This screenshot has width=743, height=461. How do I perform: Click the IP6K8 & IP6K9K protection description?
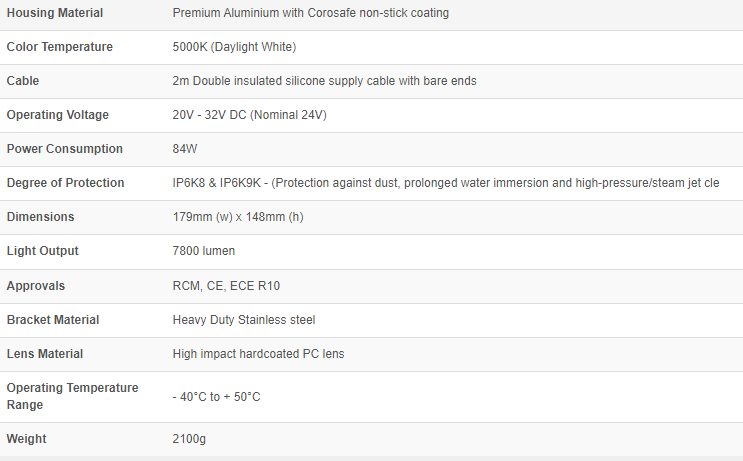445,183
